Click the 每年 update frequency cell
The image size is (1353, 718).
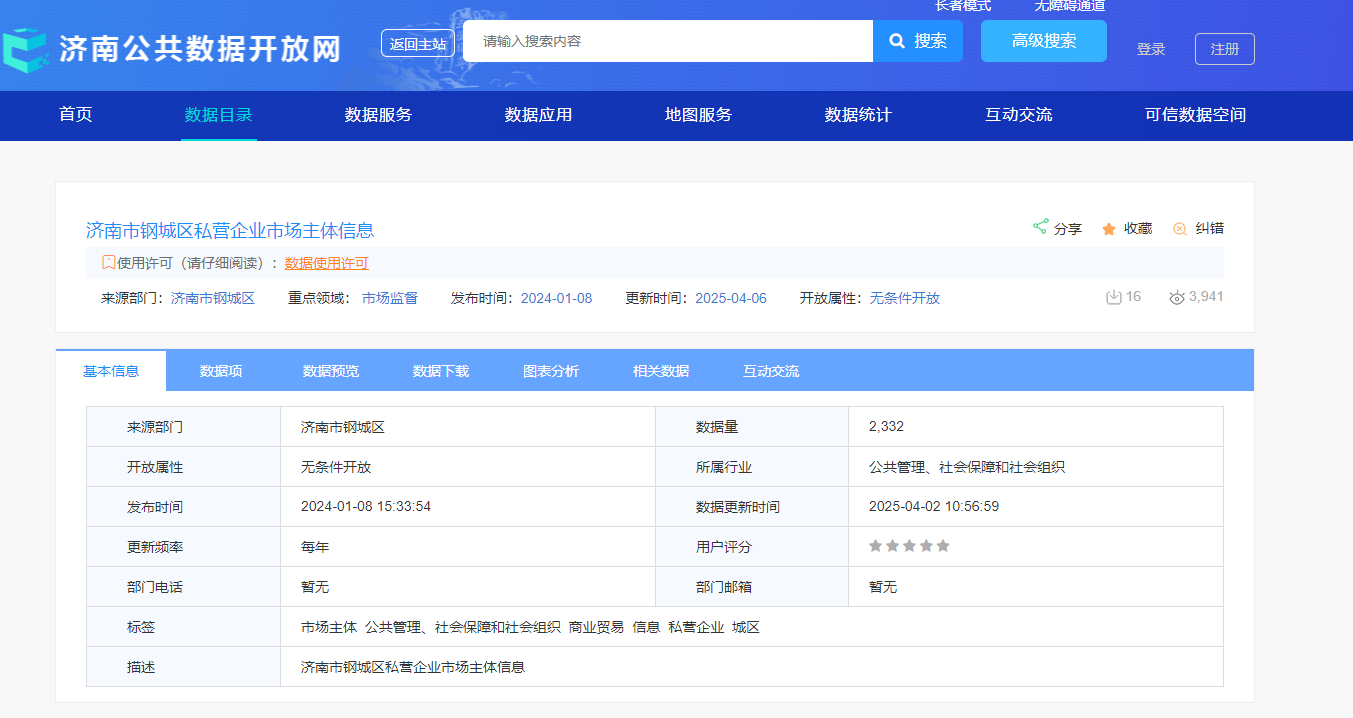tap(315, 547)
